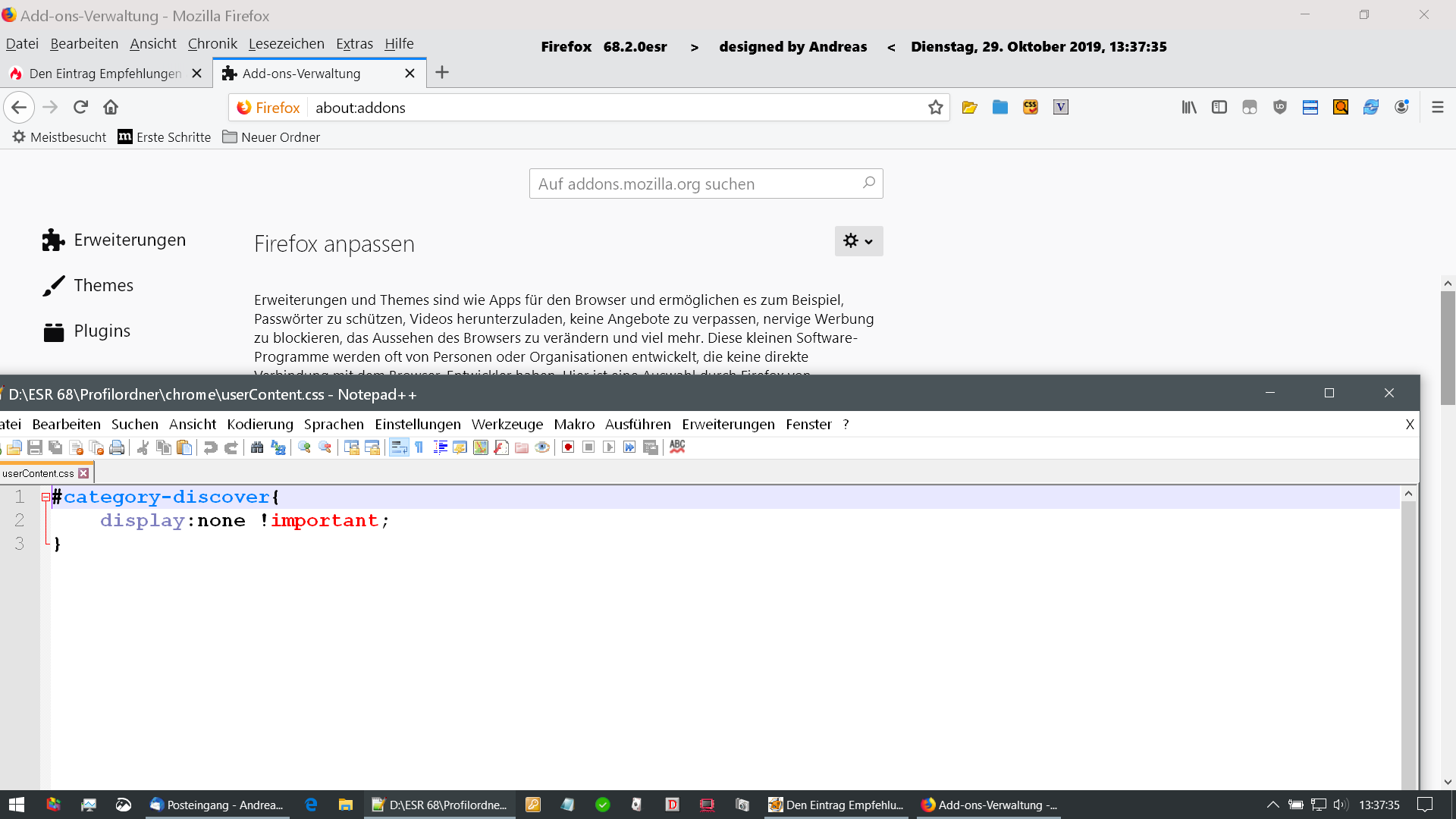1456x819 pixels.
Task: Select Themes in add-ons sidebar
Action: (103, 286)
